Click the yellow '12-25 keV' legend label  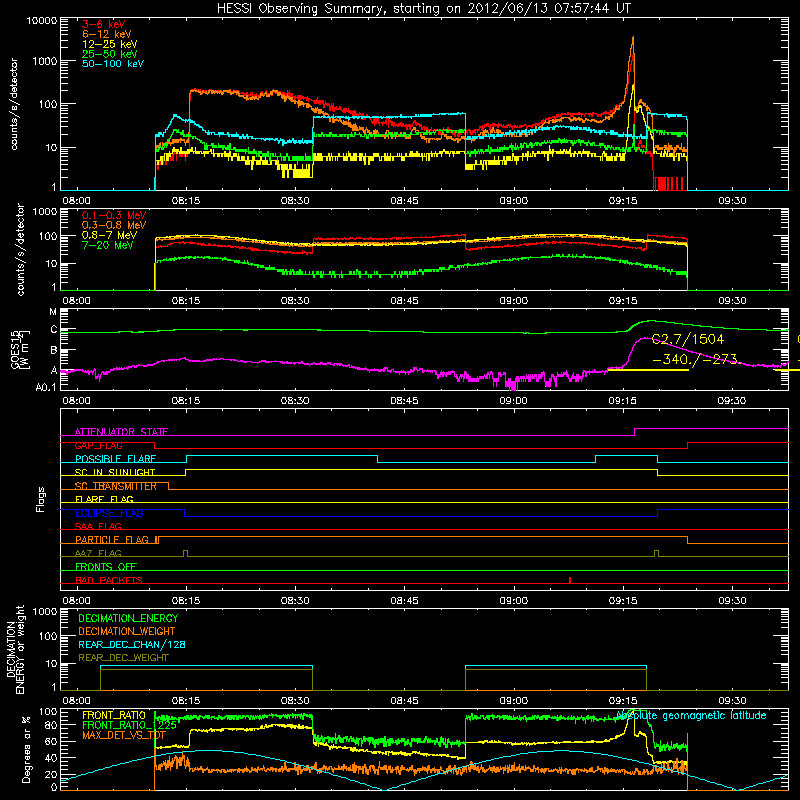tap(110, 44)
